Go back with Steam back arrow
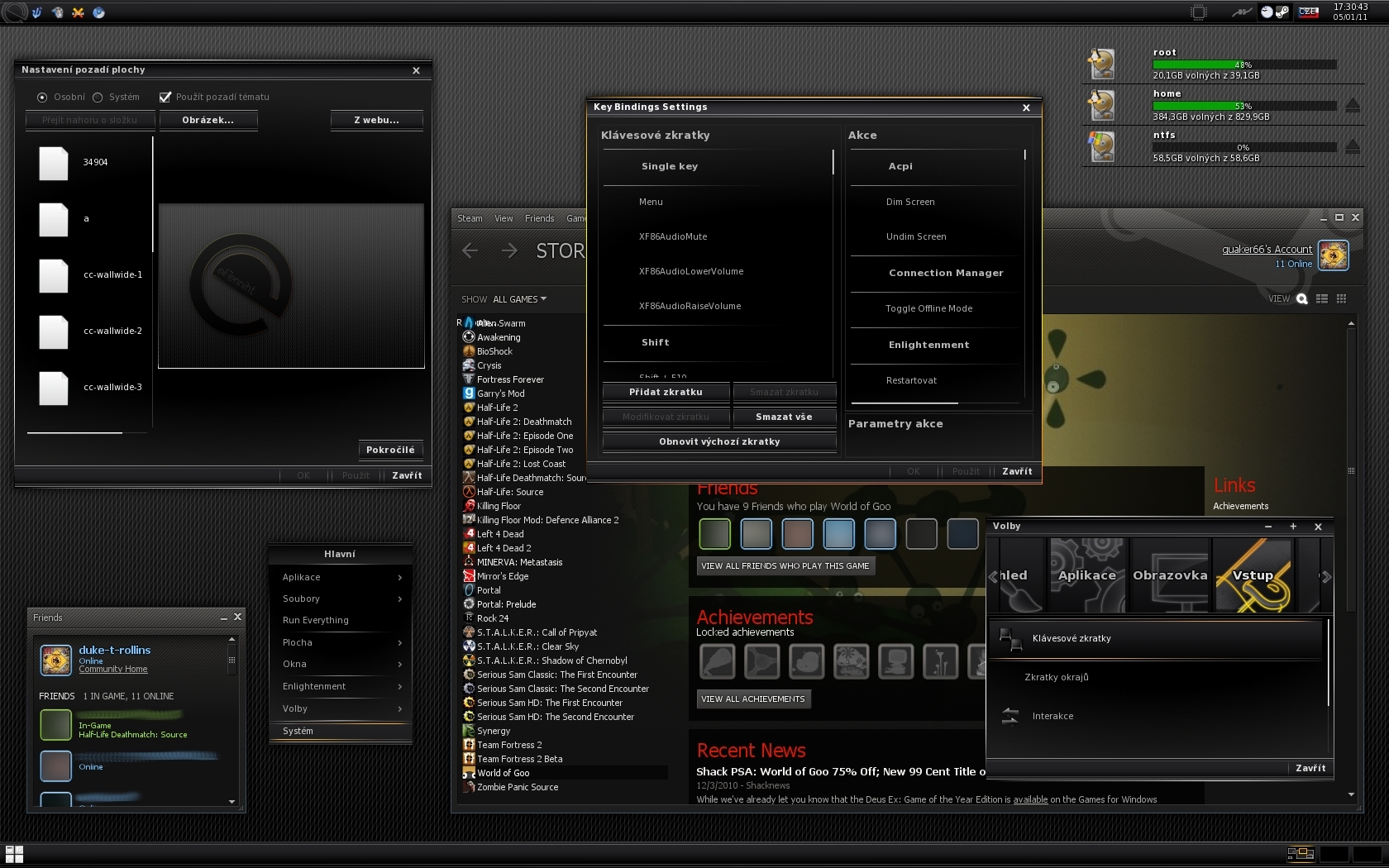 click(470, 250)
